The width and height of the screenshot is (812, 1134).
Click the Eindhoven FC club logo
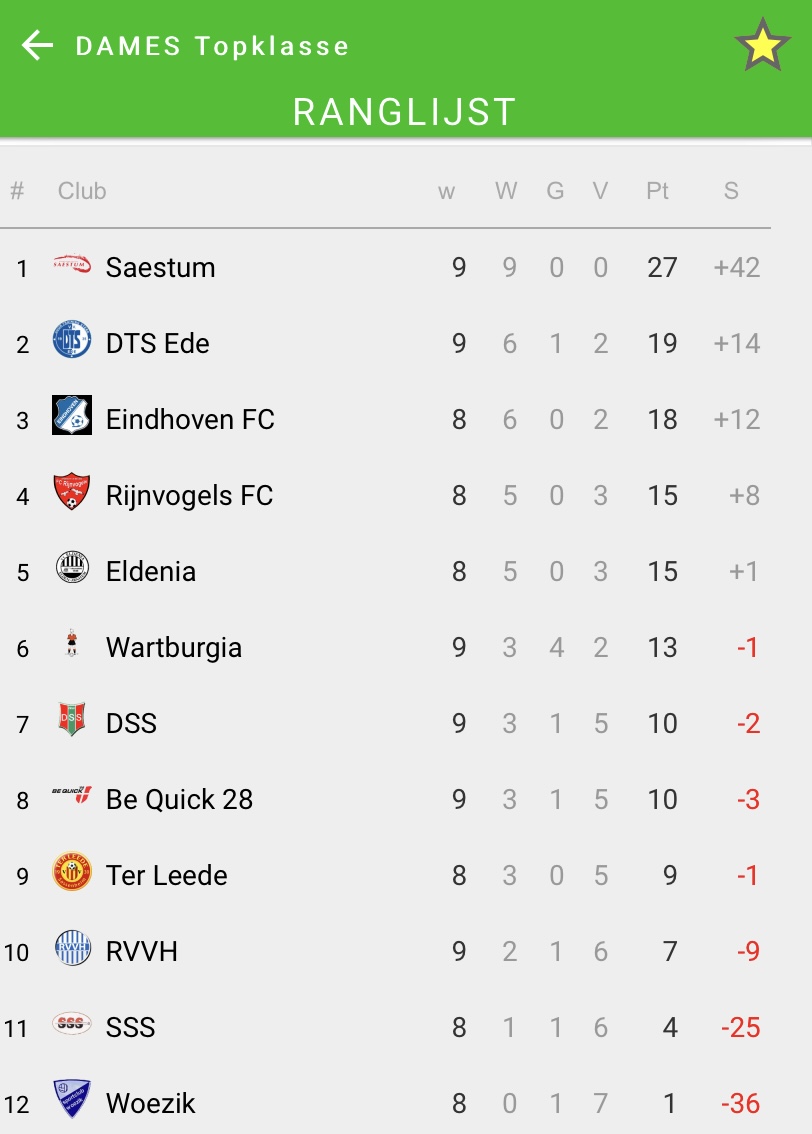click(72, 416)
